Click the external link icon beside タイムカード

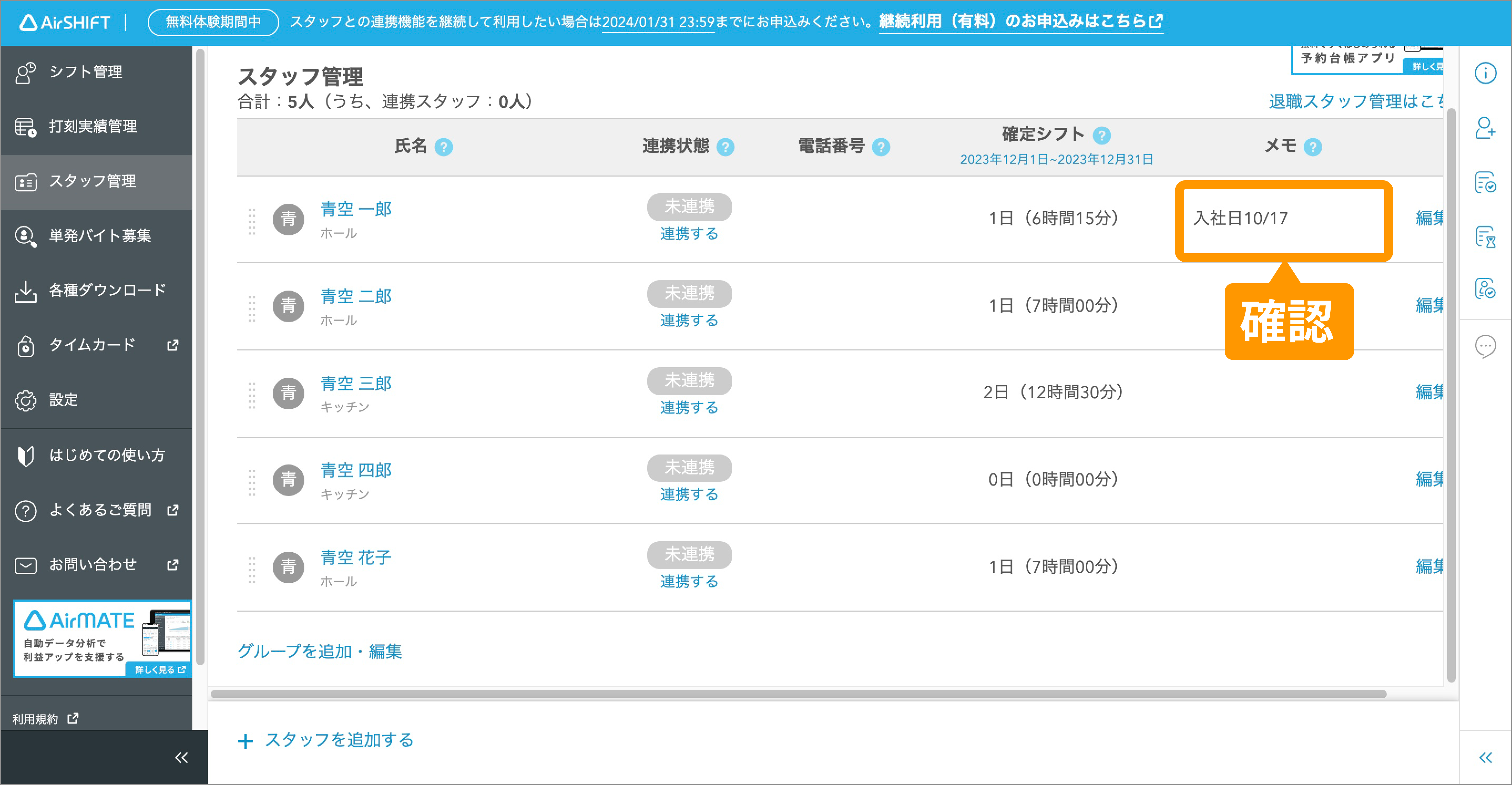tap(172, 345)
